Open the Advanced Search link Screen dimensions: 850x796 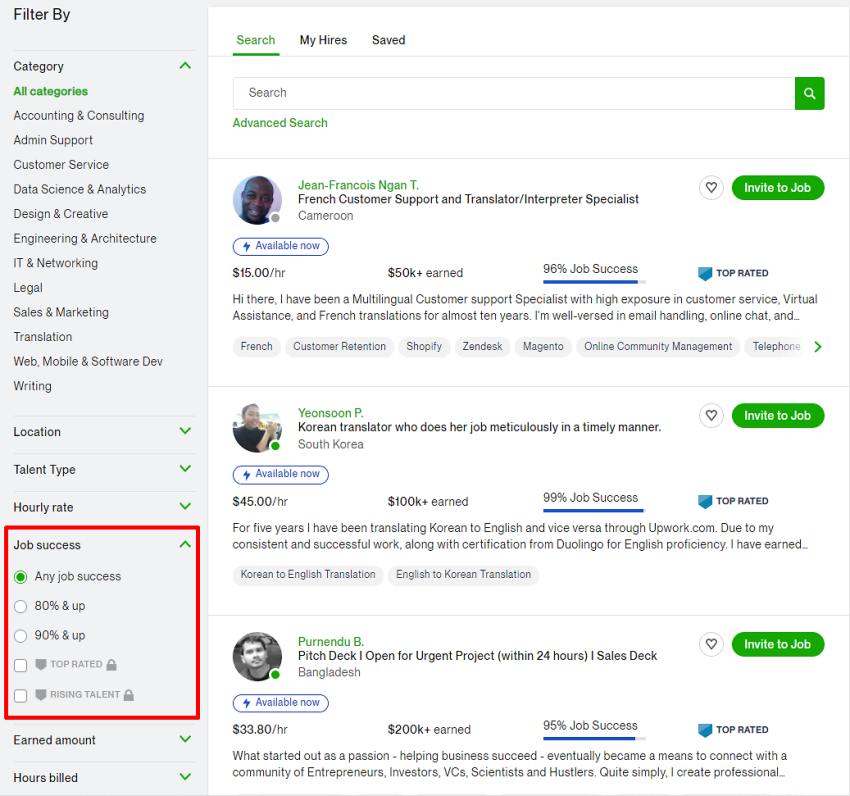click(x=280, y=122)
